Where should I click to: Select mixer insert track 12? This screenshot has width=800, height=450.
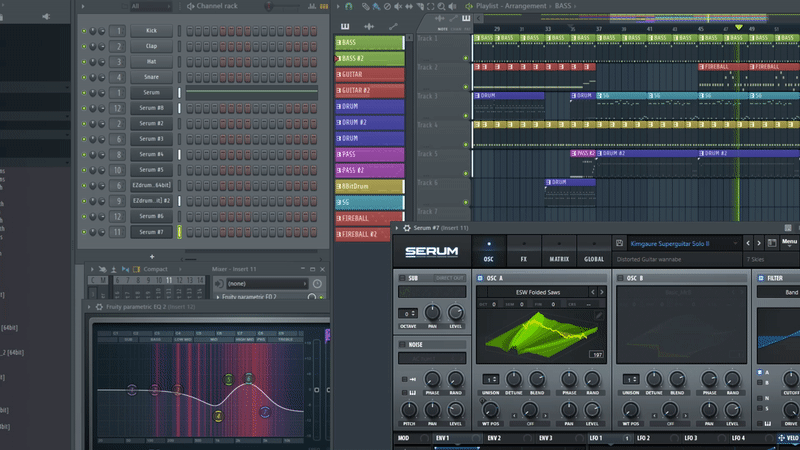pyautogui.click(x=180, y=280)
